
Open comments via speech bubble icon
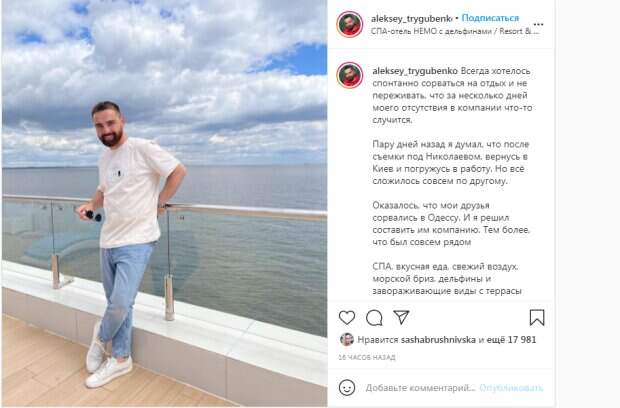click(x=374, y=317)
